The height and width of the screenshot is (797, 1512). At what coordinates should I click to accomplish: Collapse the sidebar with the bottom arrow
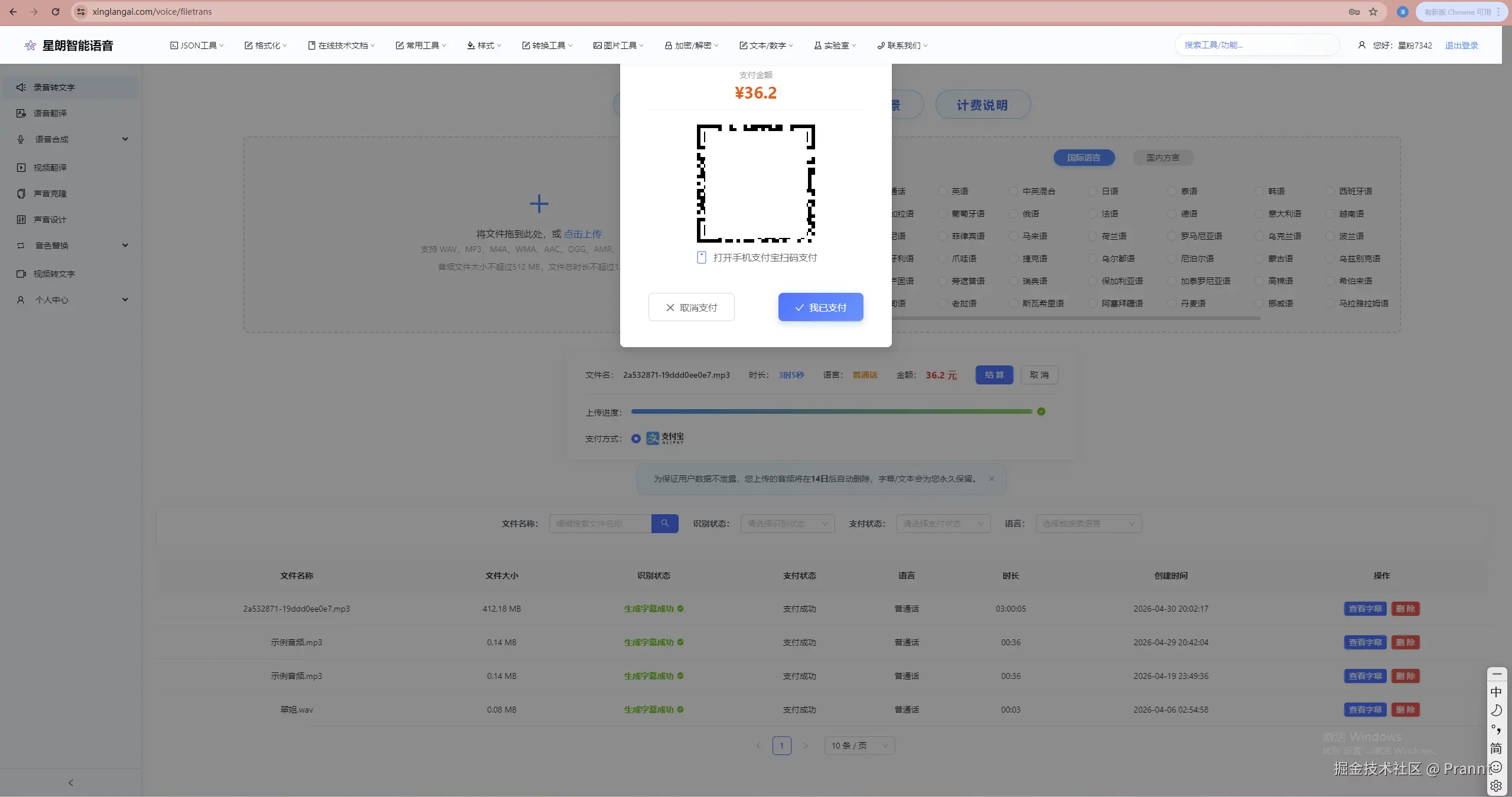[x=71, y=783]
